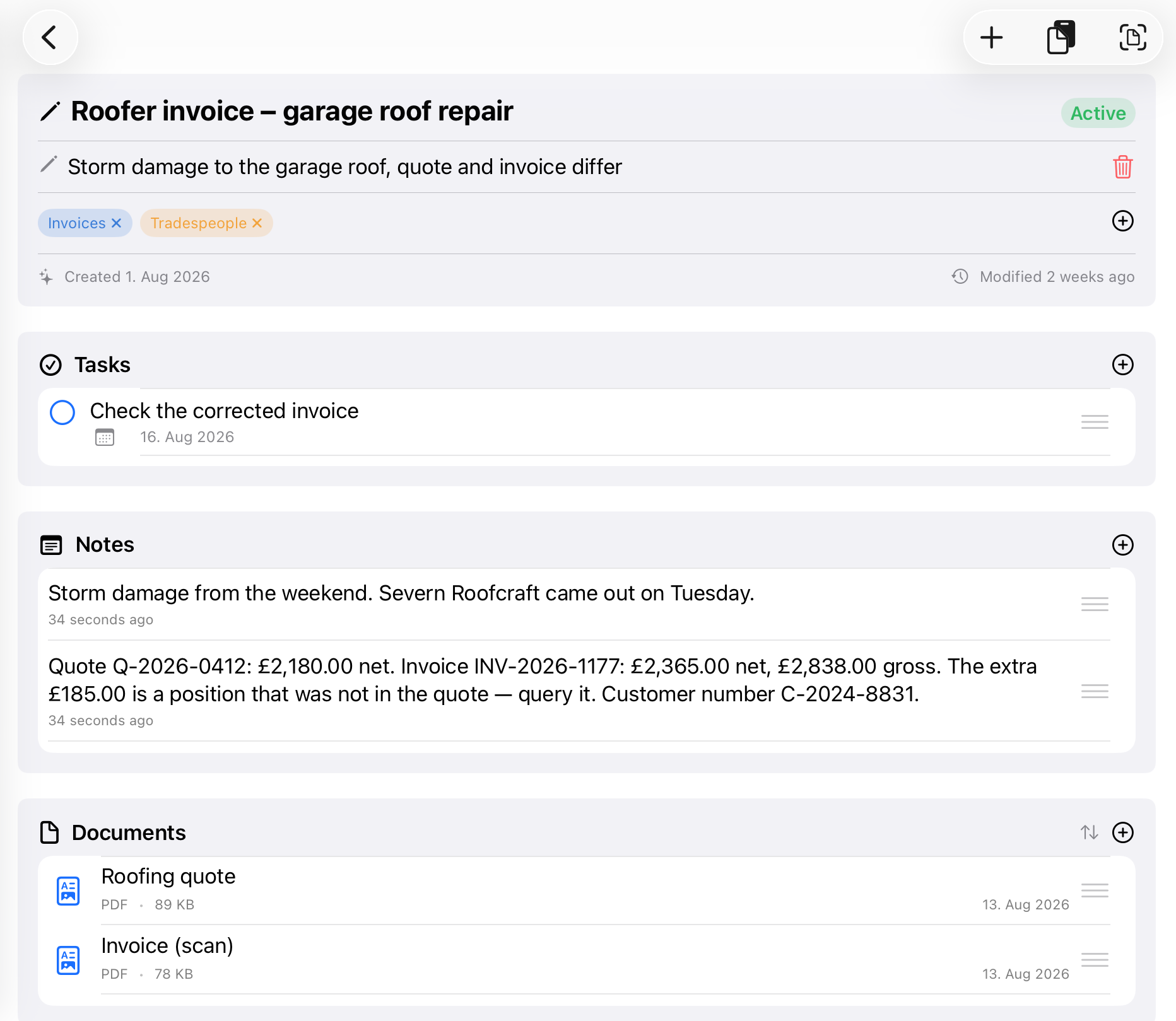Tap the '78 KB' size of Invoice (scan)
1176x1021 pixels.
click(173, 974)
